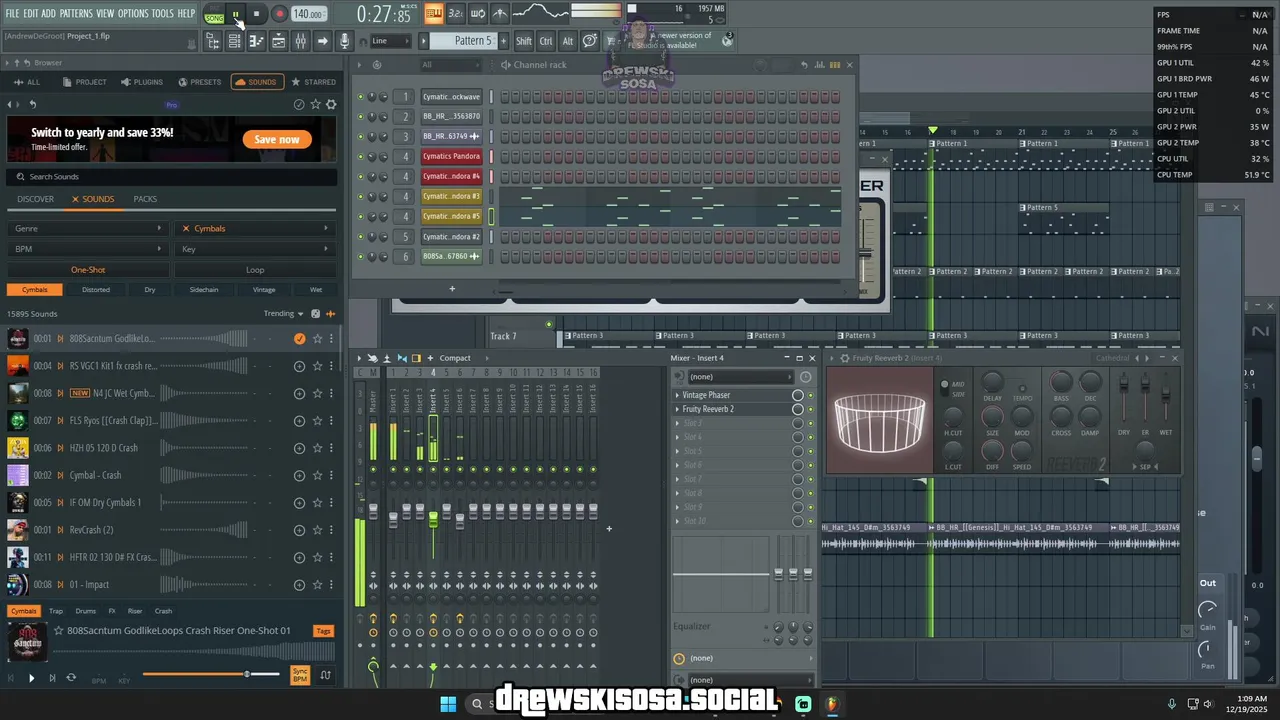Toggle Sync BPM in preview player
The width and height of the screenshot is (1280, 720).
tap(300, 675)
